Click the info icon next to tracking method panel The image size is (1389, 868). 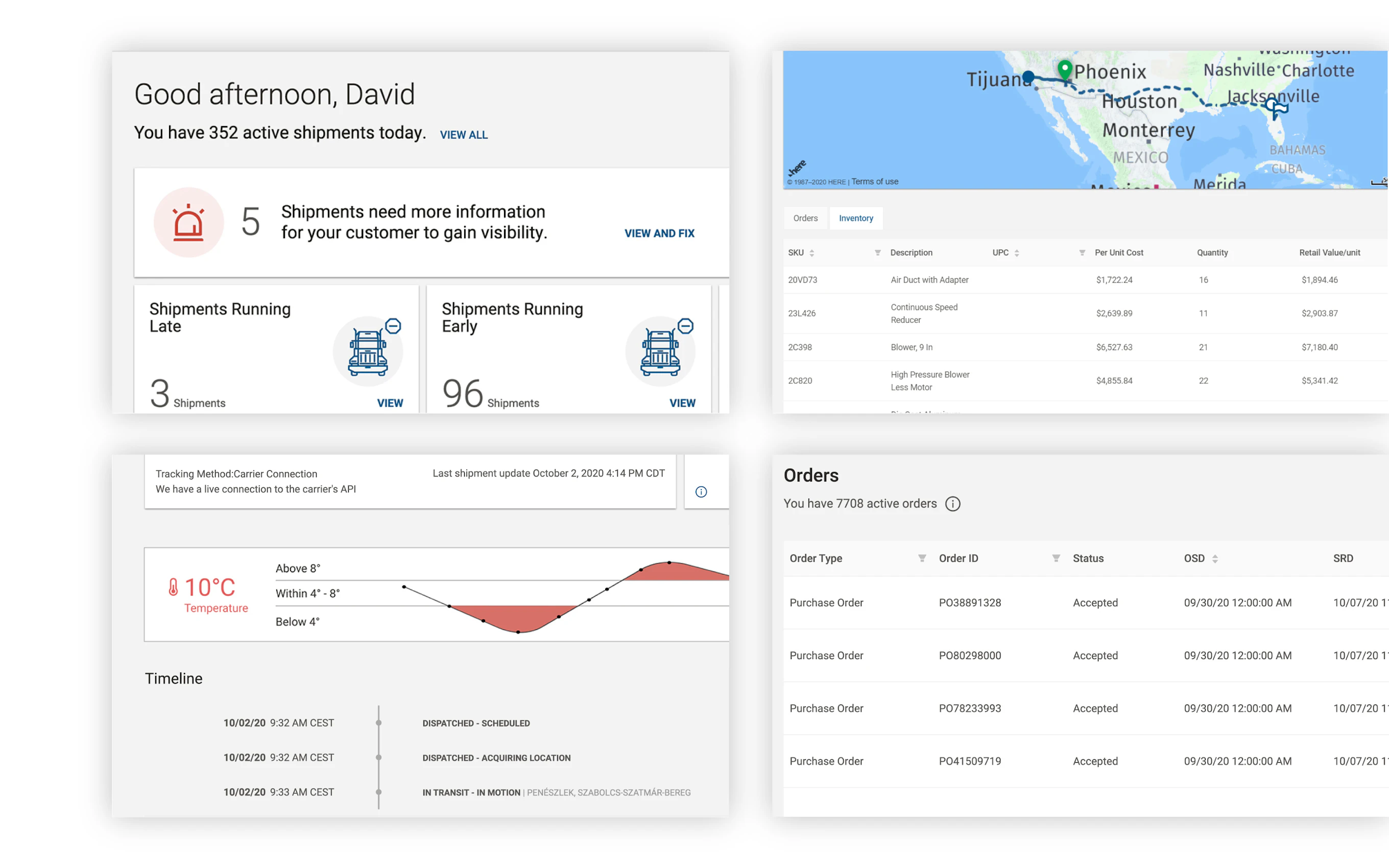coord(701,491)
